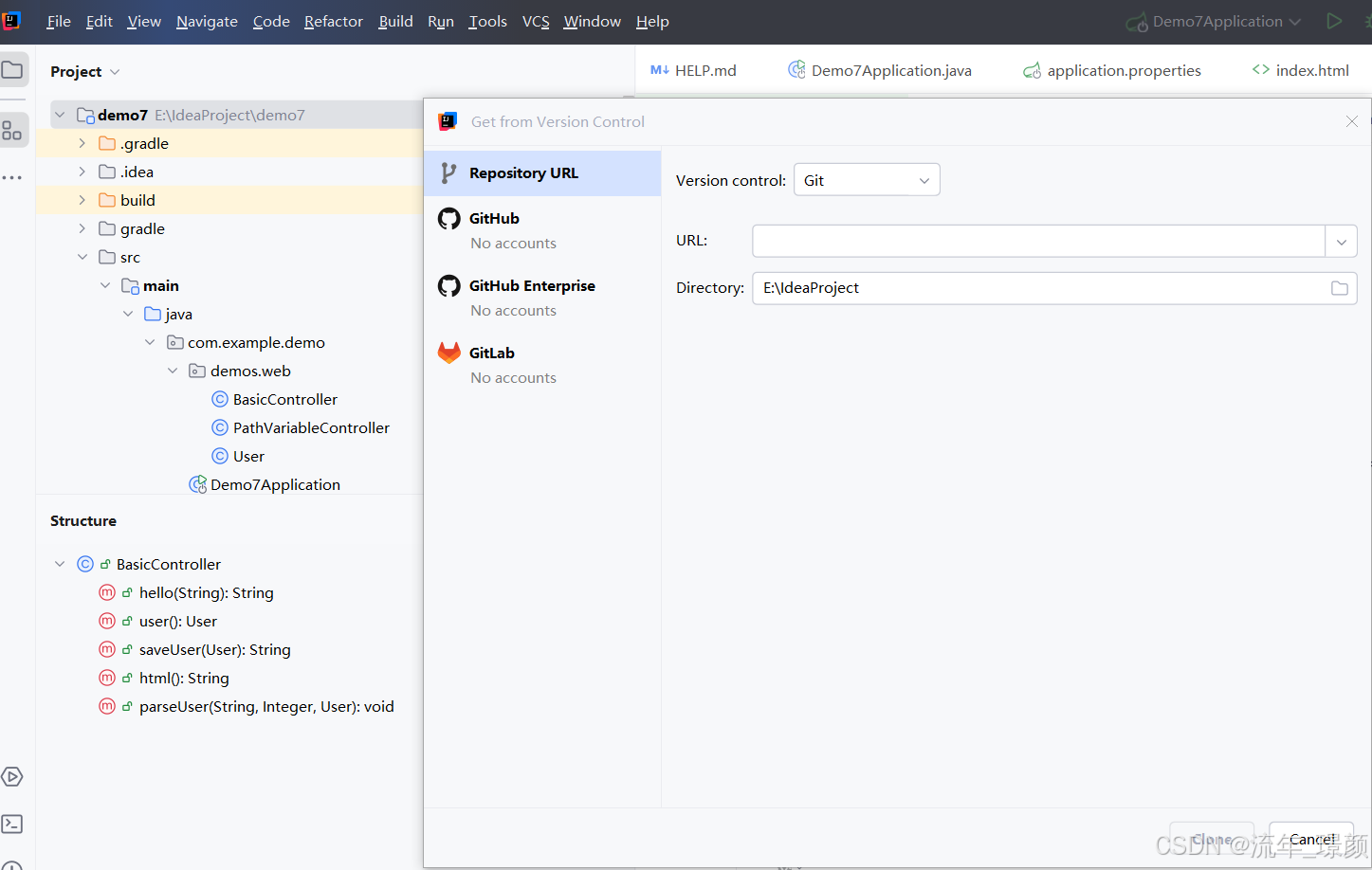The width and height of the screenshot is (1372, 870).
Task: Select PathVariableController in Project tree
Action: [x=311, y=427]
